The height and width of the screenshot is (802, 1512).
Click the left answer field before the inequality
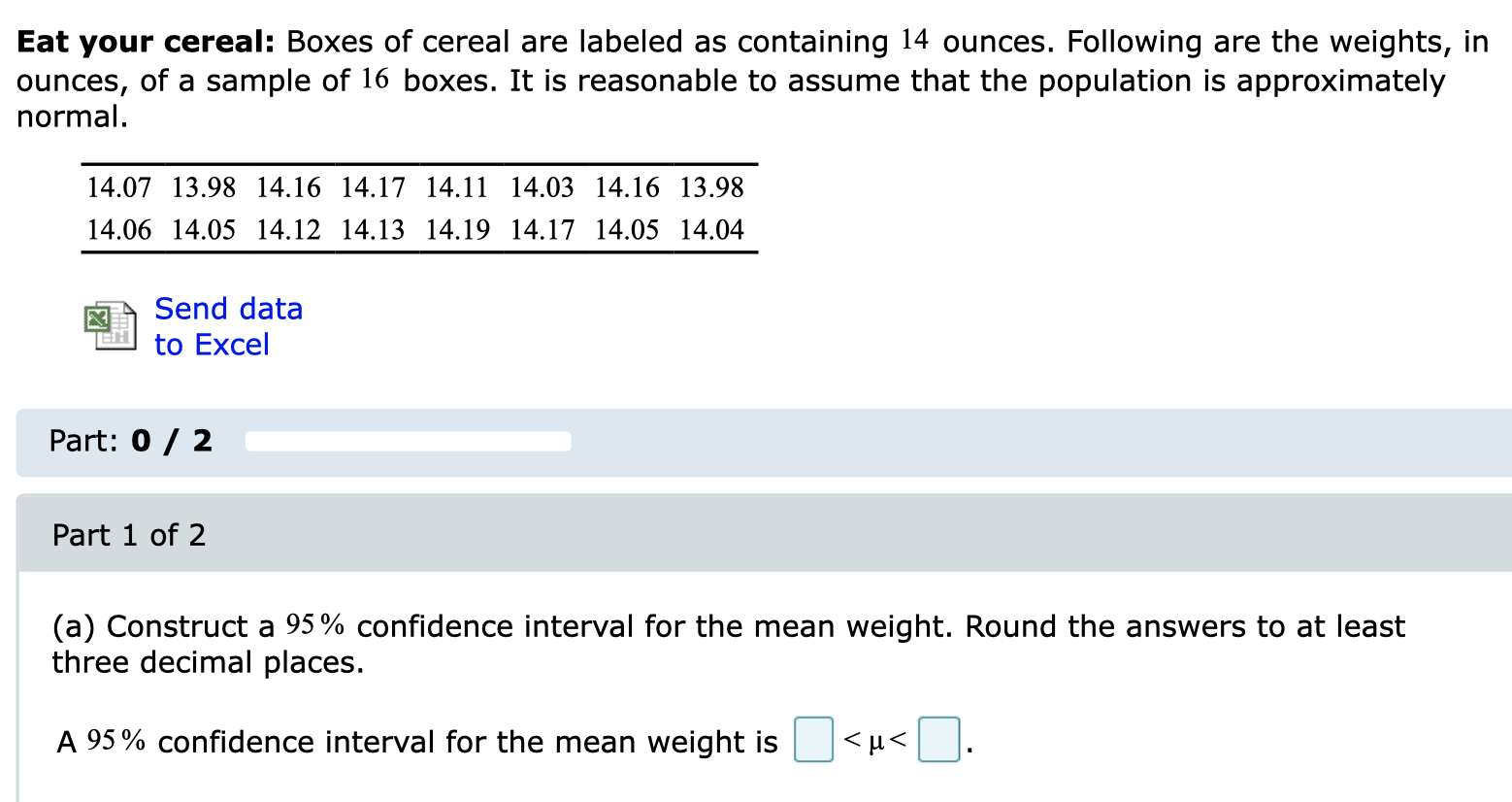click(813, 739)
